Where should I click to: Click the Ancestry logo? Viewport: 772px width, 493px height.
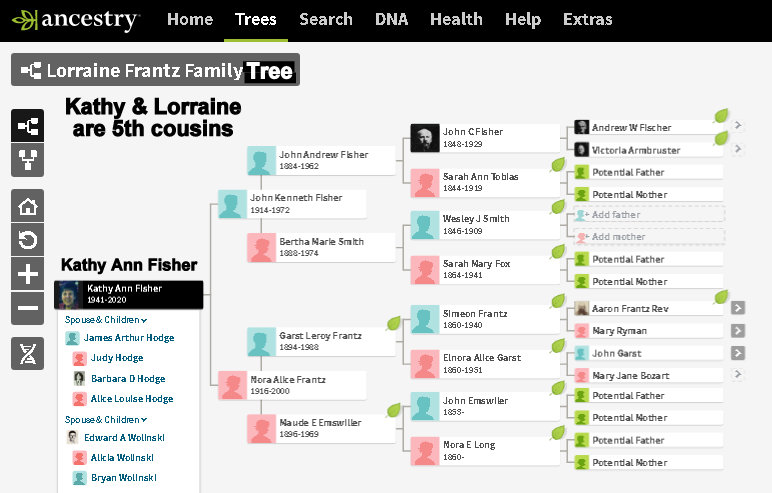pyautogui.click(x=76, y=20)
